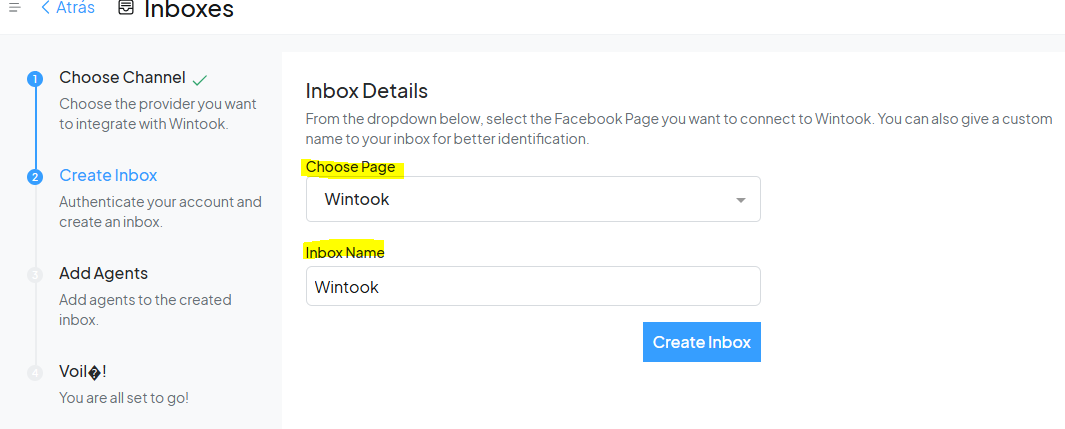Click step number 4 circle
Image resolution: width=1065 pixels, height=429 pixels.
35,373
